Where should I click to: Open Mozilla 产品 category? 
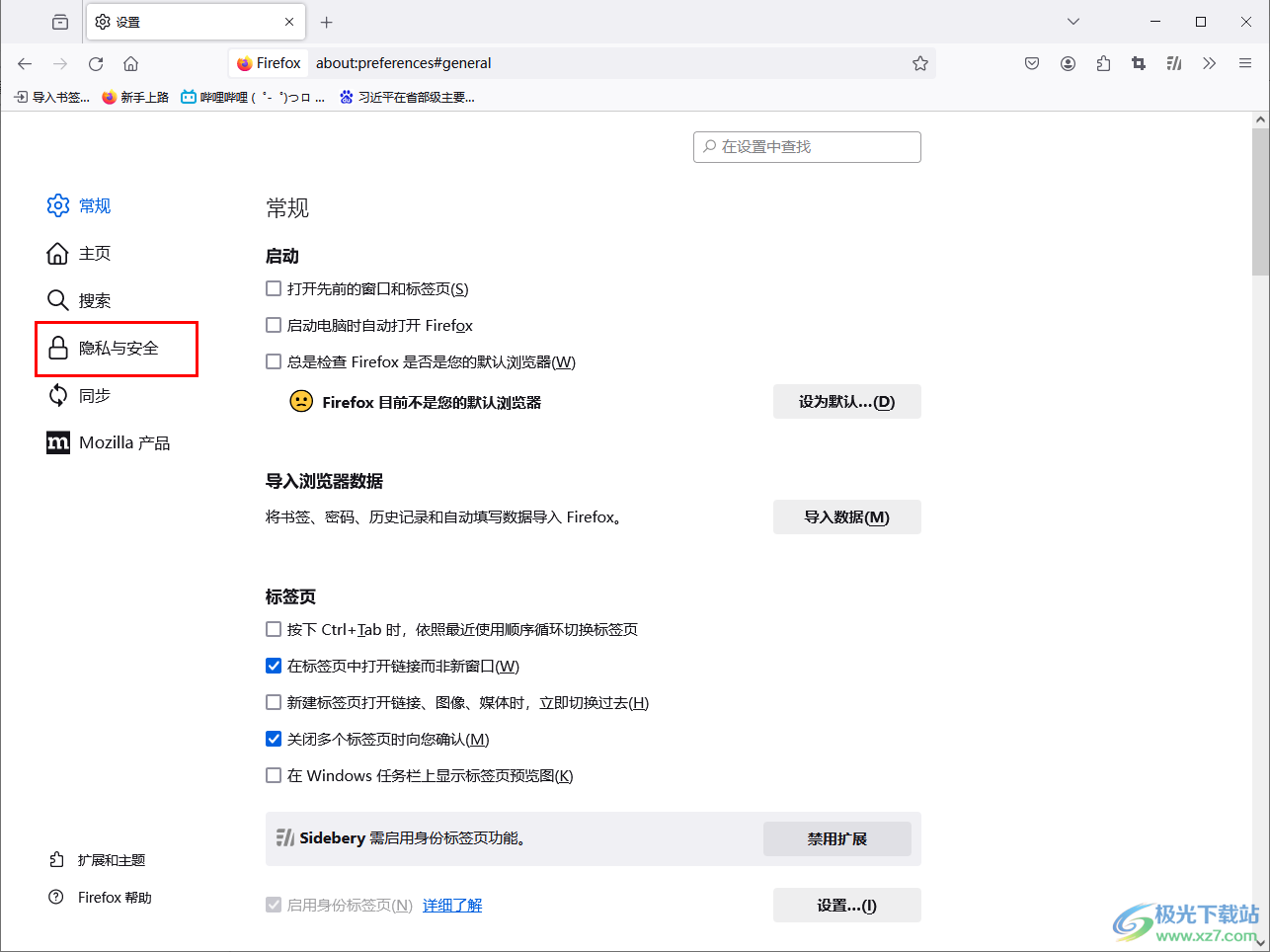click(109, 442)
